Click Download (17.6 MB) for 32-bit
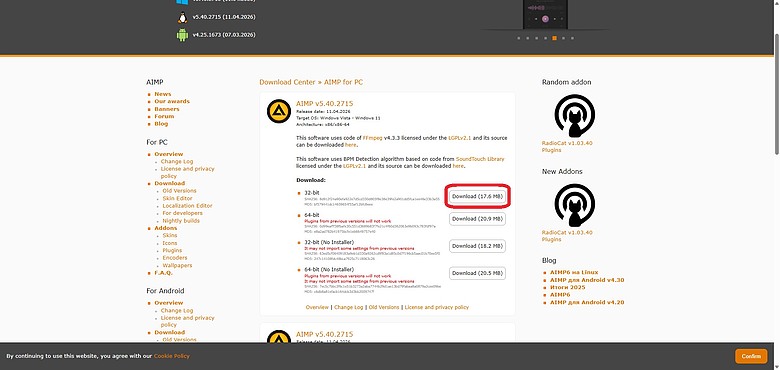This screenshot has height=370, width=780. 477,197
